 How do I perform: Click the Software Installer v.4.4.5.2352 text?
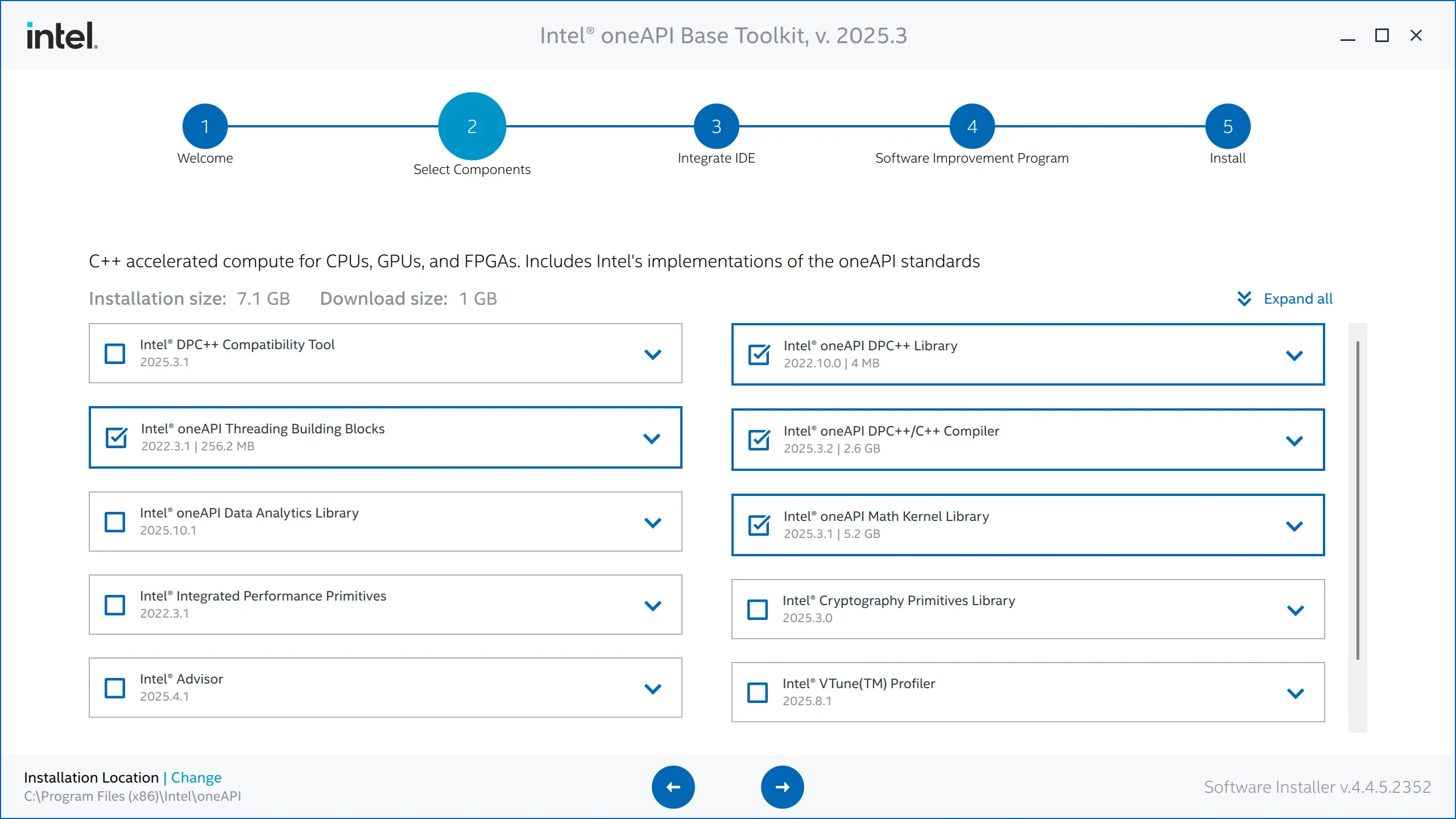click(x=1317, y=787)
